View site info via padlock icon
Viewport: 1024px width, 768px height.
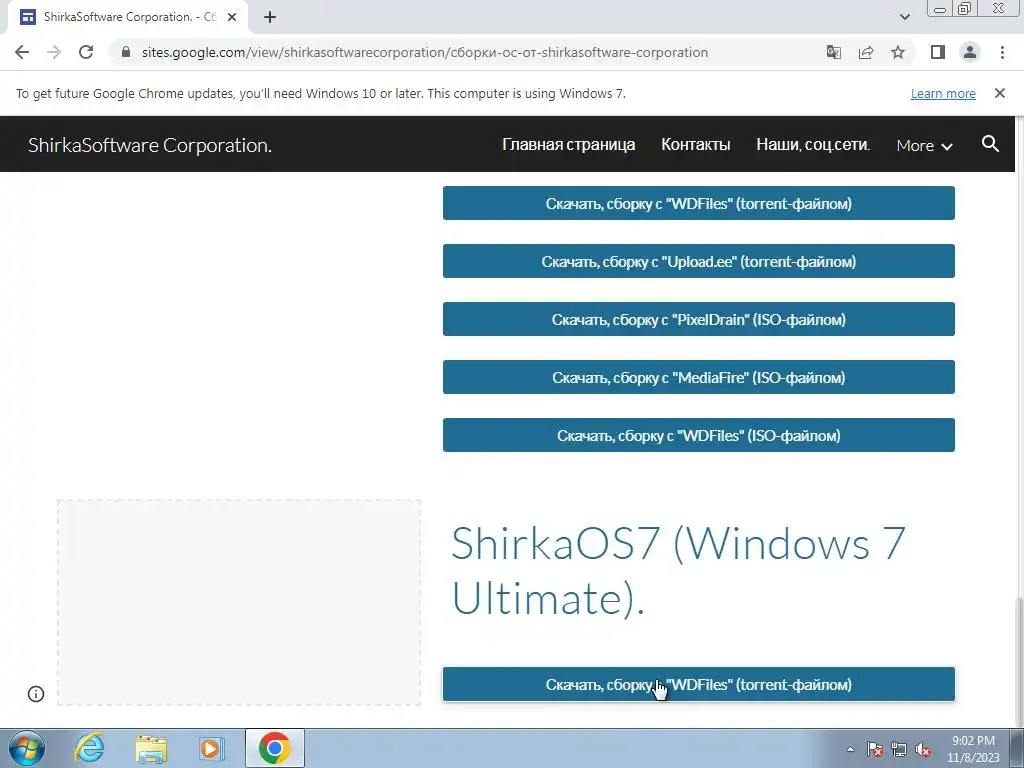click(126, 52)
